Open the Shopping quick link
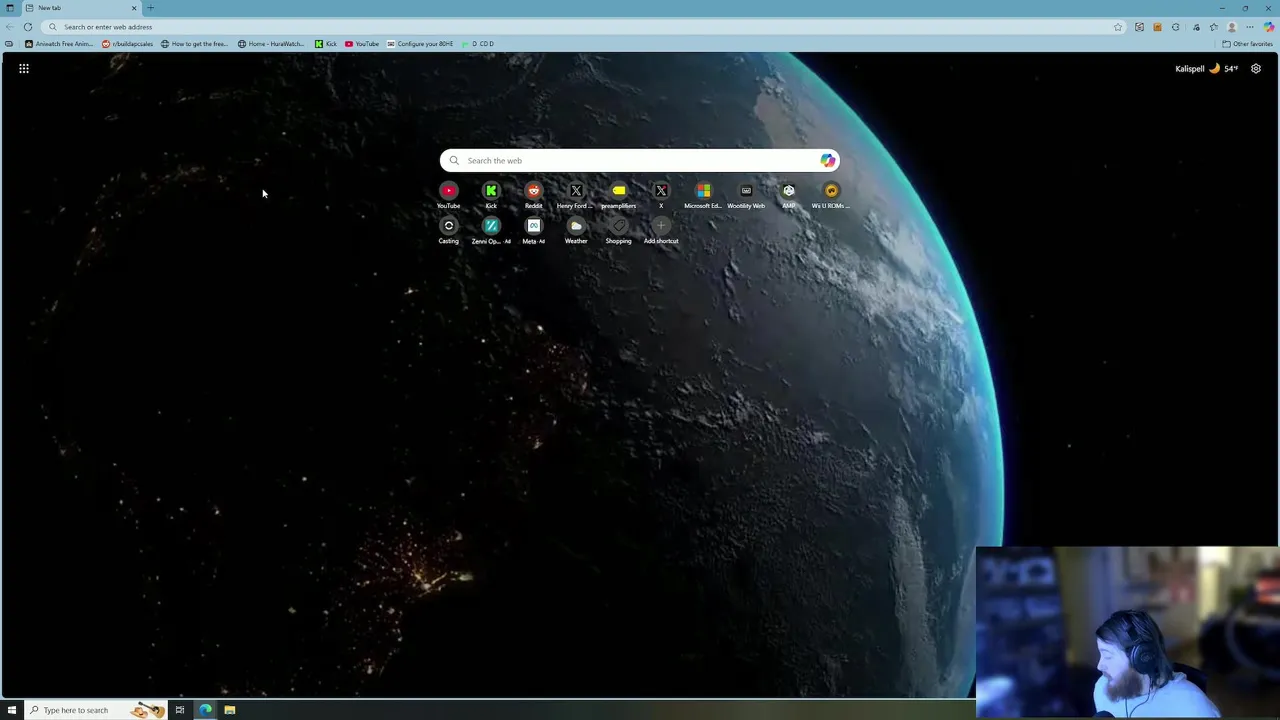This screenshot has height=720, width=1280. 618,230
